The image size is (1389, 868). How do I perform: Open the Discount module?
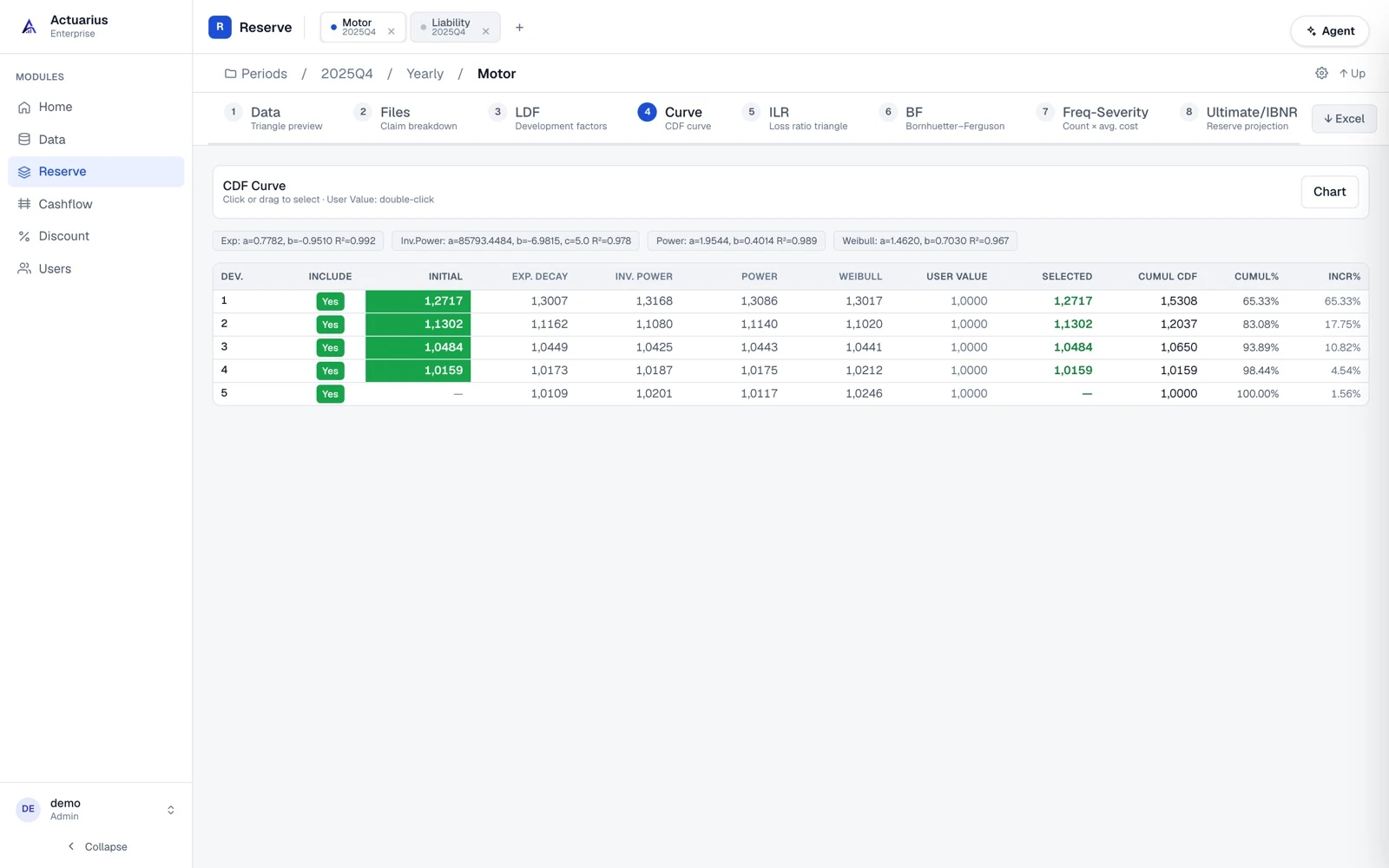pos(95,236)
